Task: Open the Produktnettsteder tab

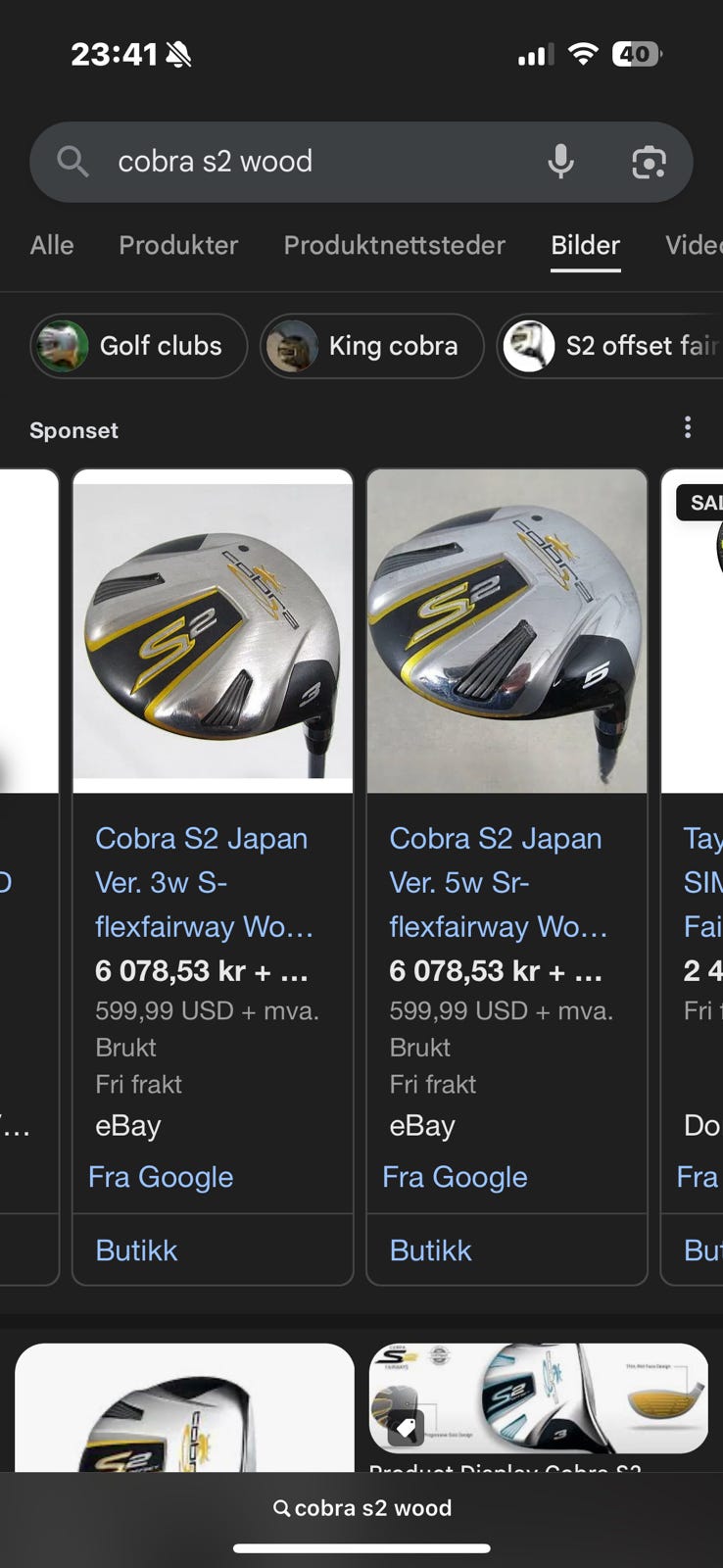Action: point(395,245)
